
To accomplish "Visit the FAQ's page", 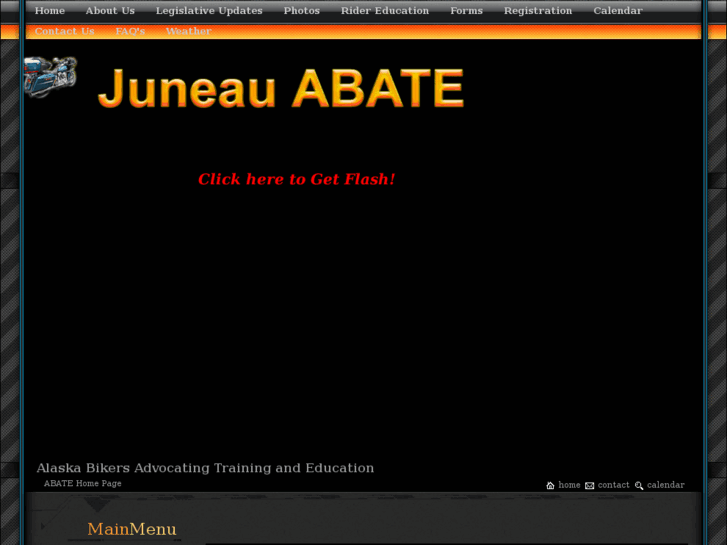I will [130, 31].
